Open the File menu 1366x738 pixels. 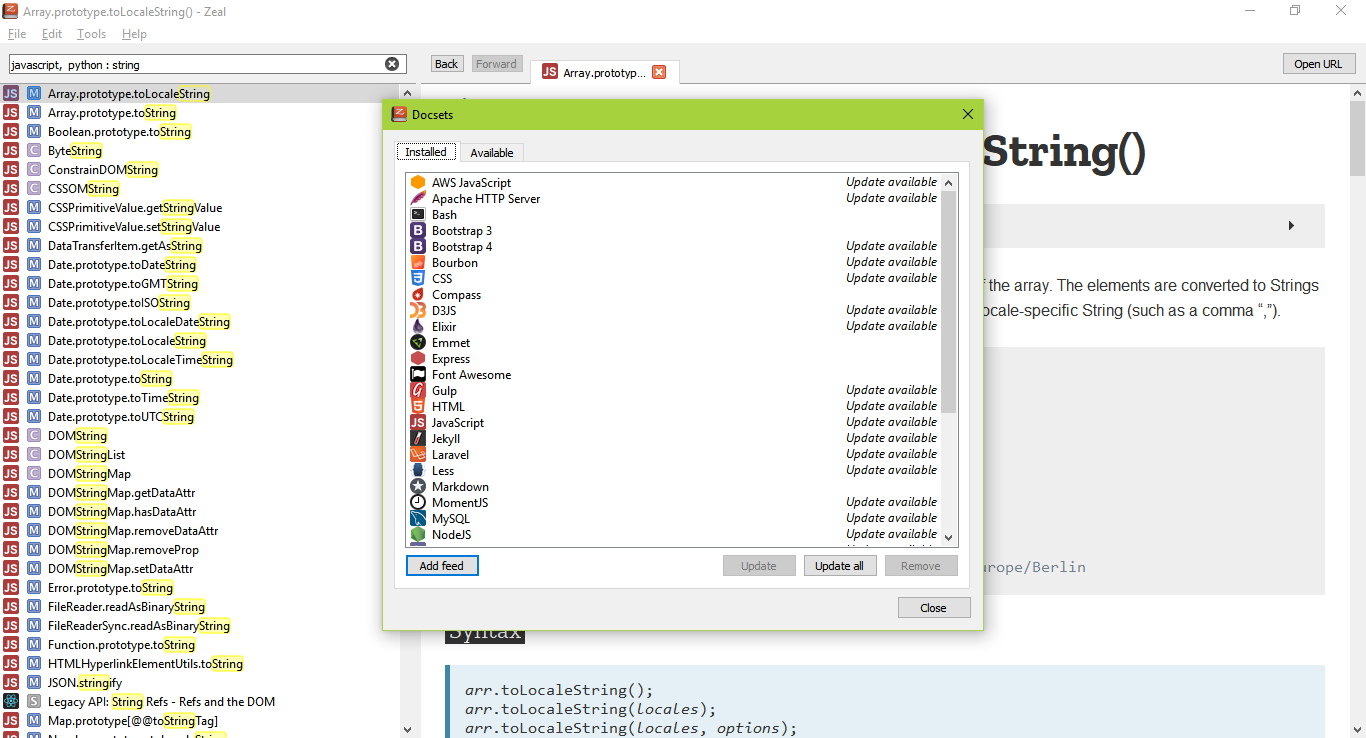[17, 34]
